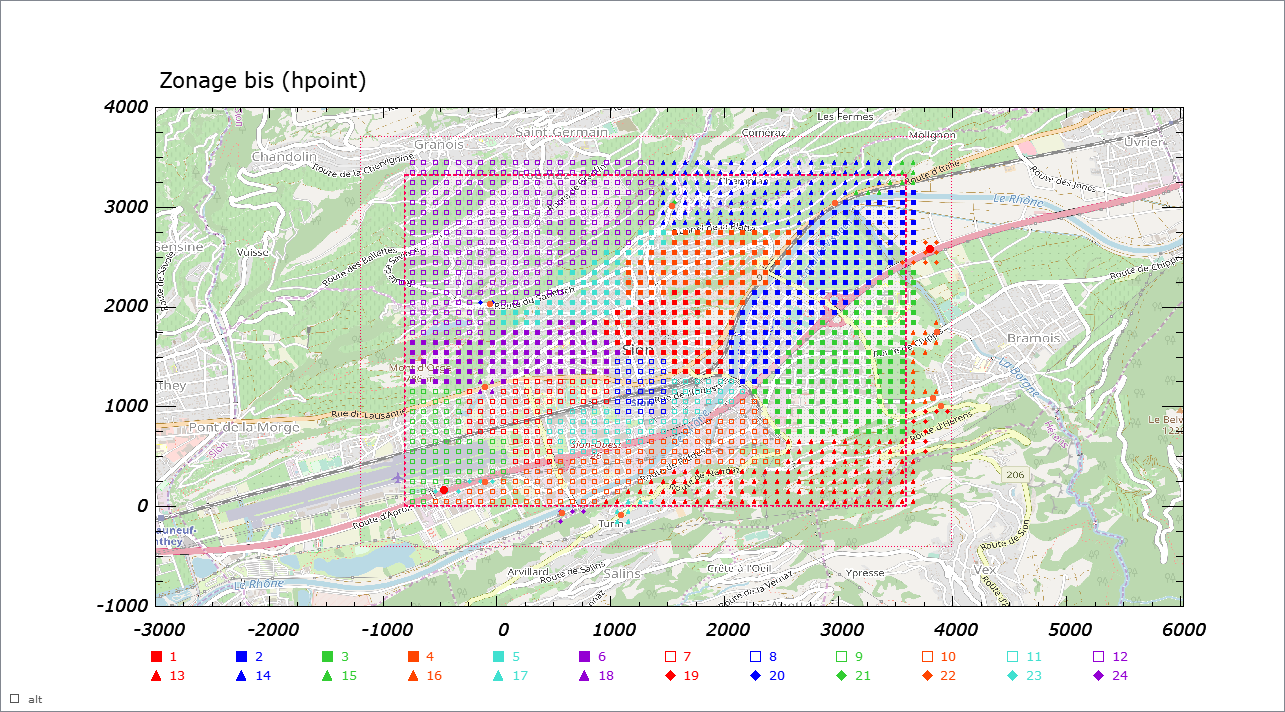Click the Zonage bis (hpoint) plot title
Screen dimensions: 1285x712
[x=265, y=81]
